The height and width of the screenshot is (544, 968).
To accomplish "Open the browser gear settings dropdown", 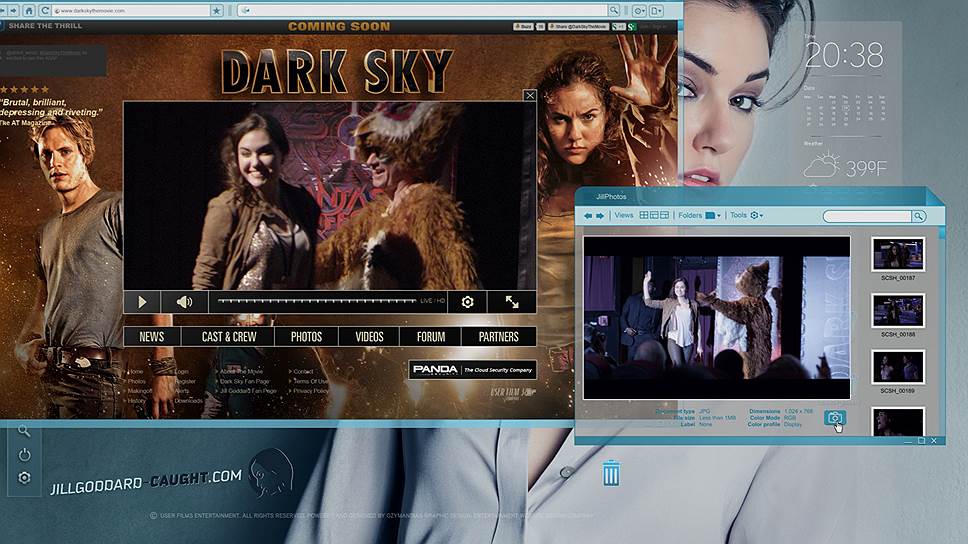I will (639, 10).
